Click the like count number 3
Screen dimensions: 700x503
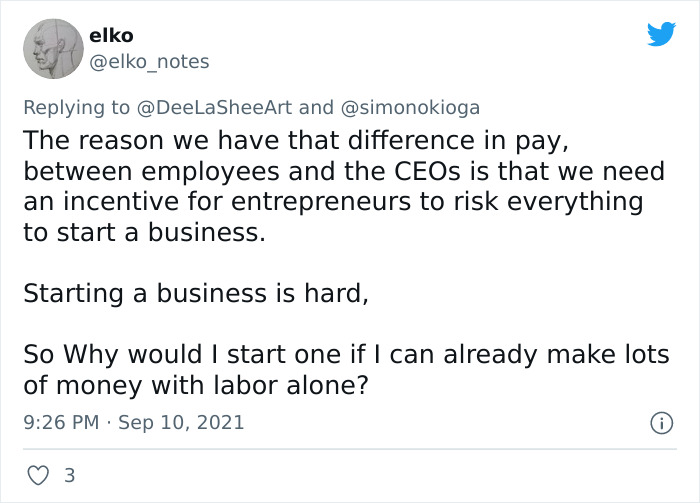(x=69, y=476)
